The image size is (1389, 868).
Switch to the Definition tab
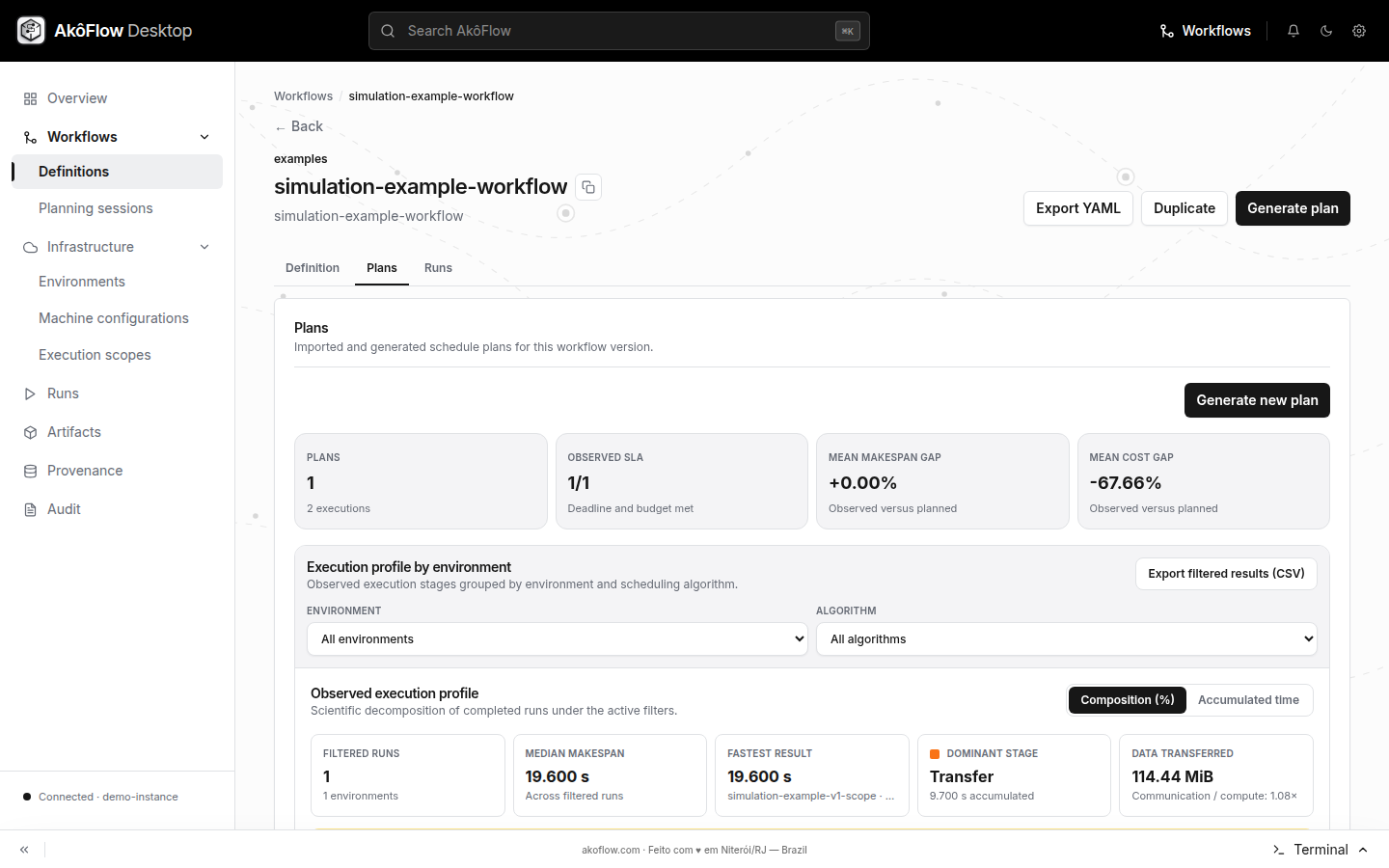(313, 268)
